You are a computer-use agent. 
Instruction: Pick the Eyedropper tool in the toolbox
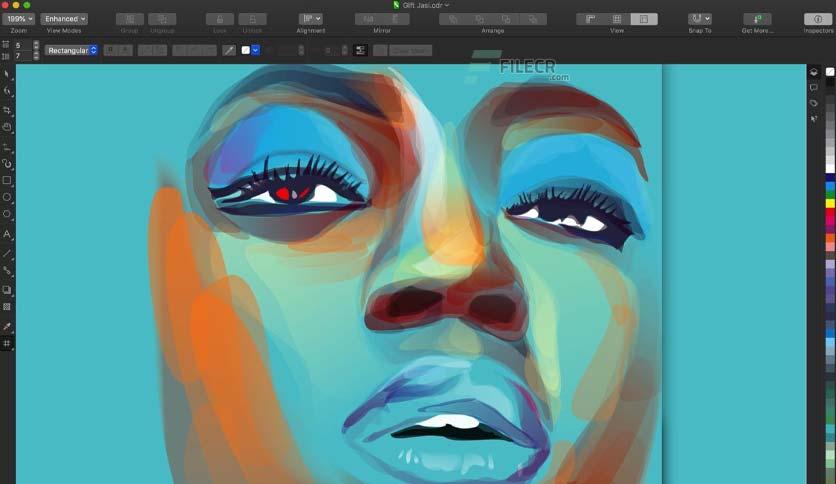(7, 327)
